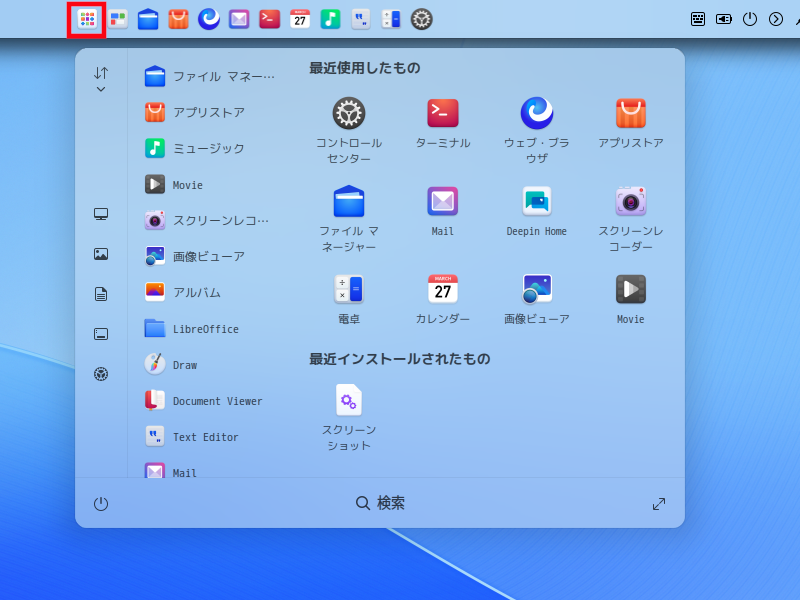Launch the Calculator (電卓) app
The image size is (800, 600).
[x=349, y=290]
